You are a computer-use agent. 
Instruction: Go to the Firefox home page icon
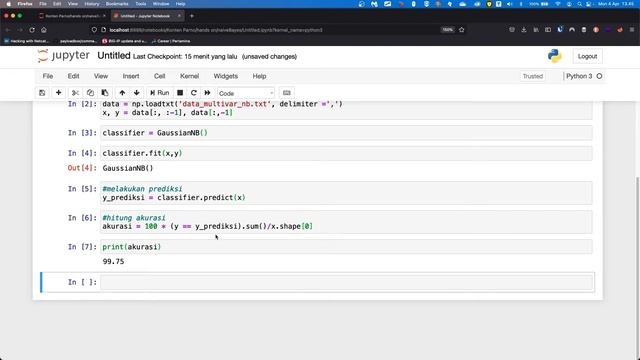pyautogui.click(x=44, y=30)
